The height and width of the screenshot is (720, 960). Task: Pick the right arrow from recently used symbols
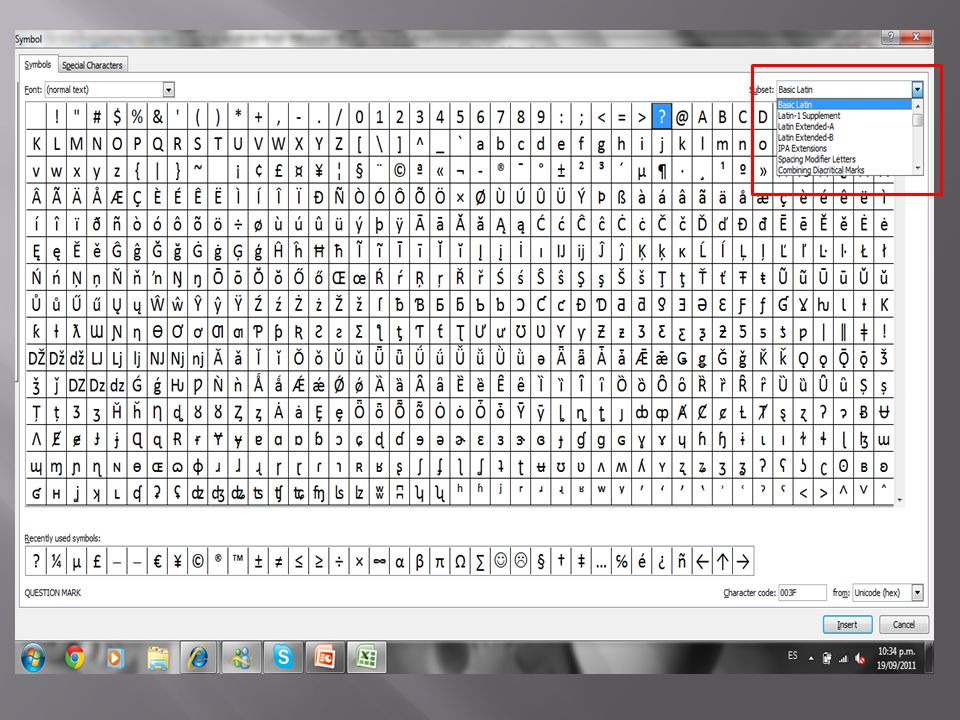click(743, 561)
